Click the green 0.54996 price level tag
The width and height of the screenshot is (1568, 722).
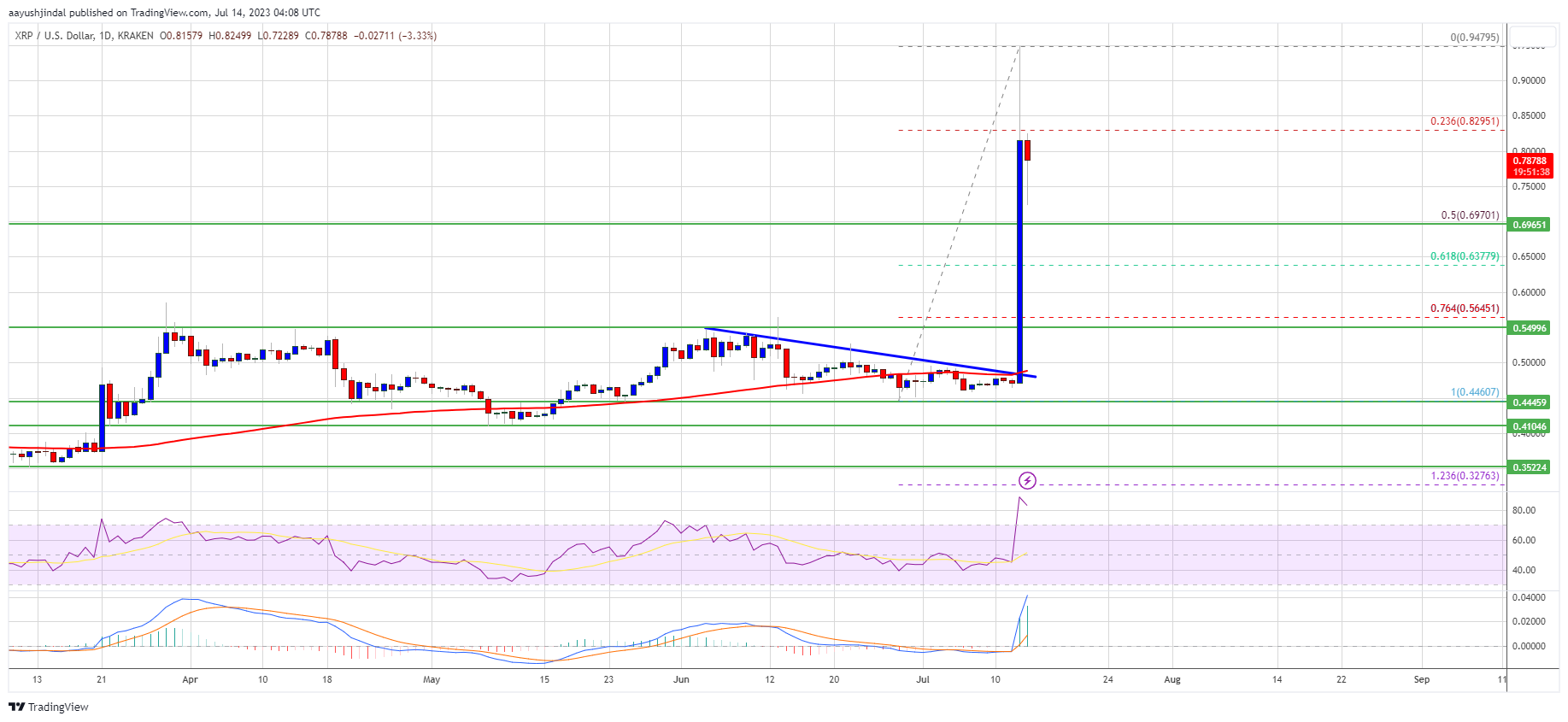[x=1530, y=328]
